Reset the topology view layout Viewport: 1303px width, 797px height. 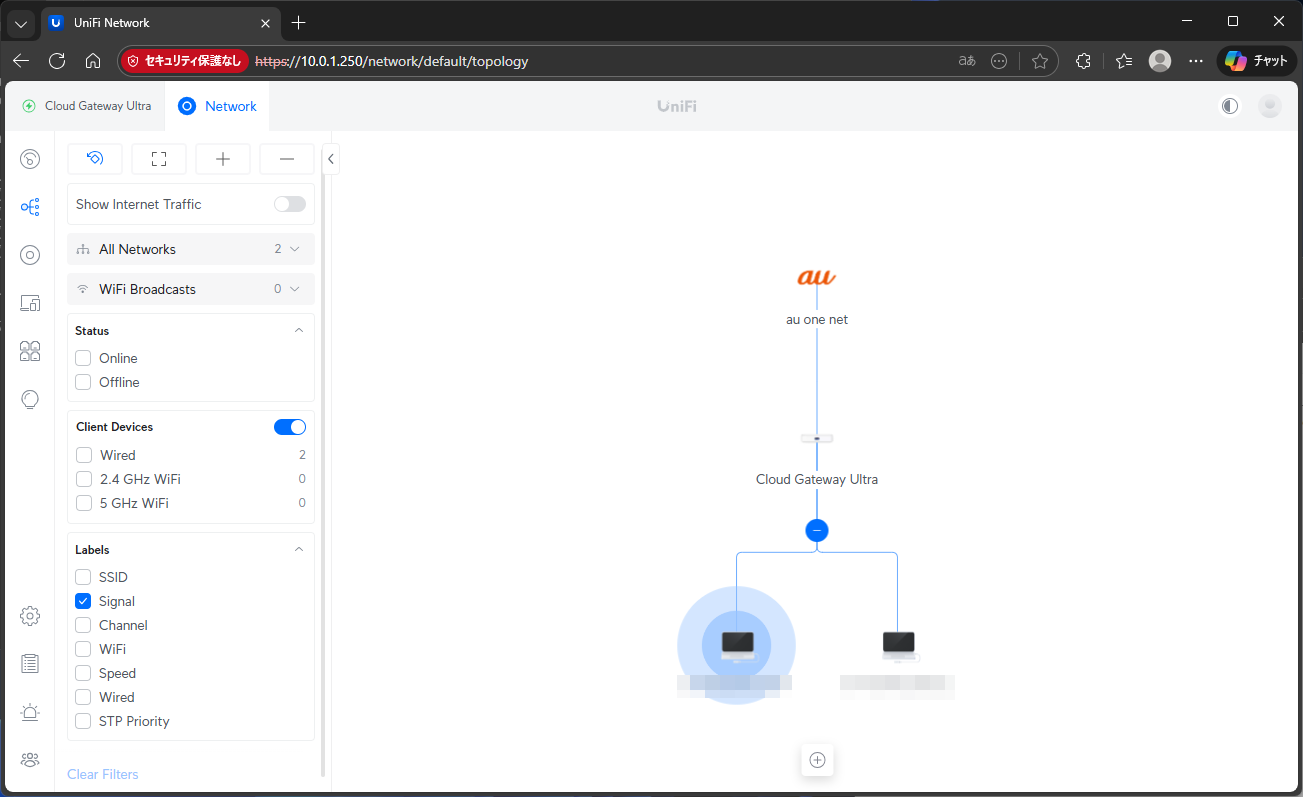[95, 159]
